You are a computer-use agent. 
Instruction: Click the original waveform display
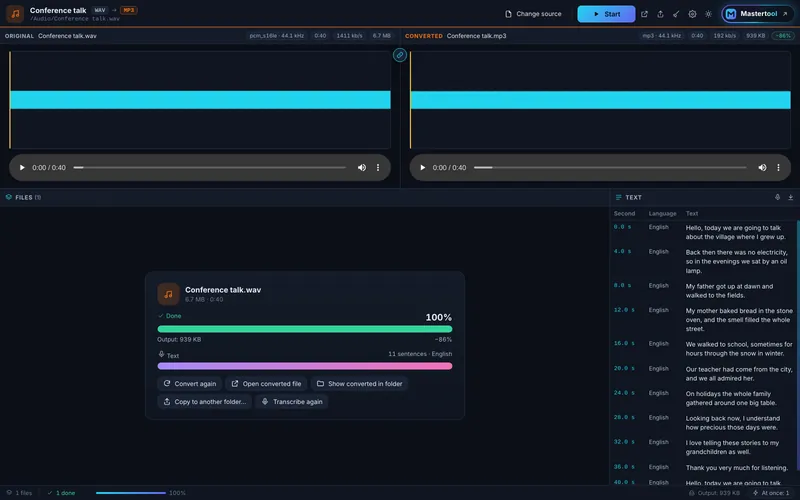coord(200,100)
